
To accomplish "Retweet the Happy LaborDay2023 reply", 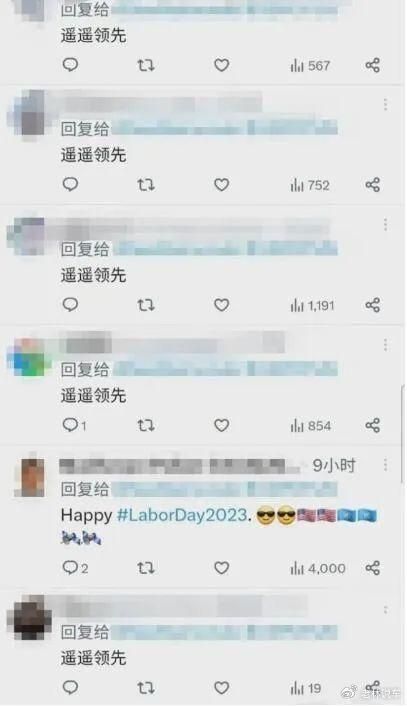I will coord(146,568).
